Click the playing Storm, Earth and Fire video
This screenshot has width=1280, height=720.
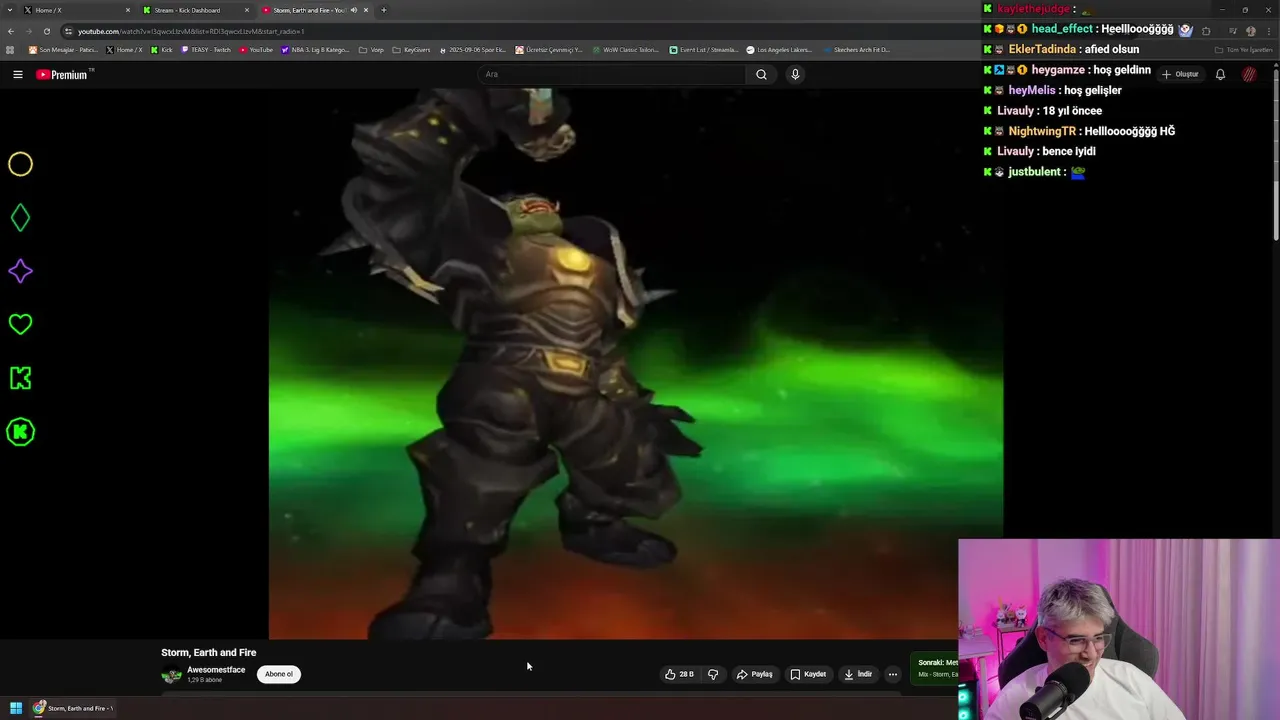[635, 364]
